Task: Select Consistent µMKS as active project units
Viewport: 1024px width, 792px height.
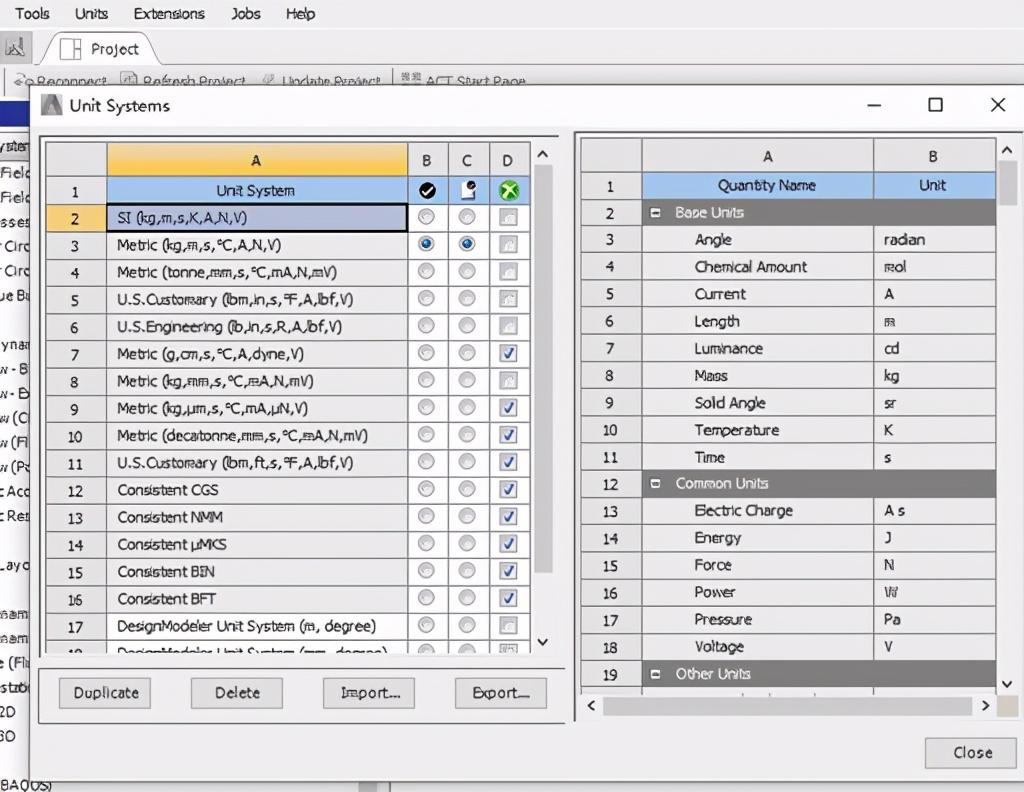Action: (x=426, y=543)
